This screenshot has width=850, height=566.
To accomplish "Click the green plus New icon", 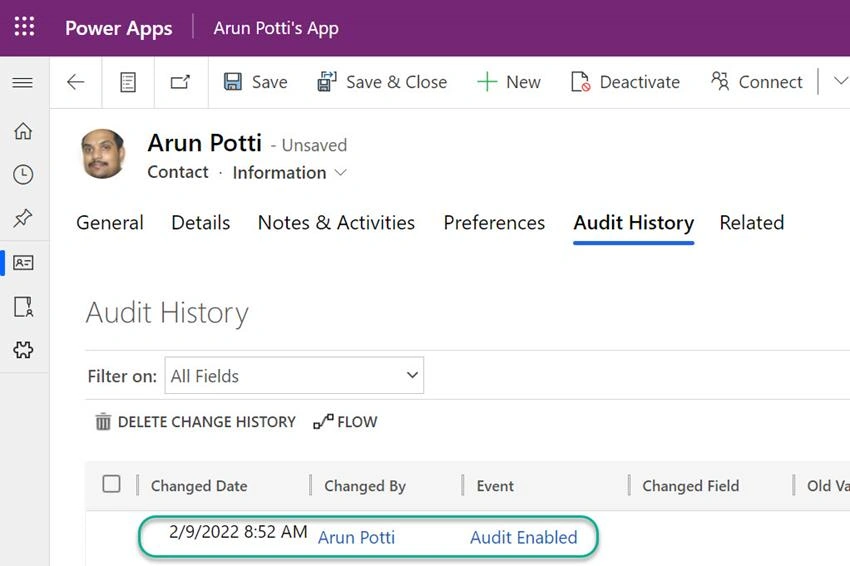I will (487, 82).
